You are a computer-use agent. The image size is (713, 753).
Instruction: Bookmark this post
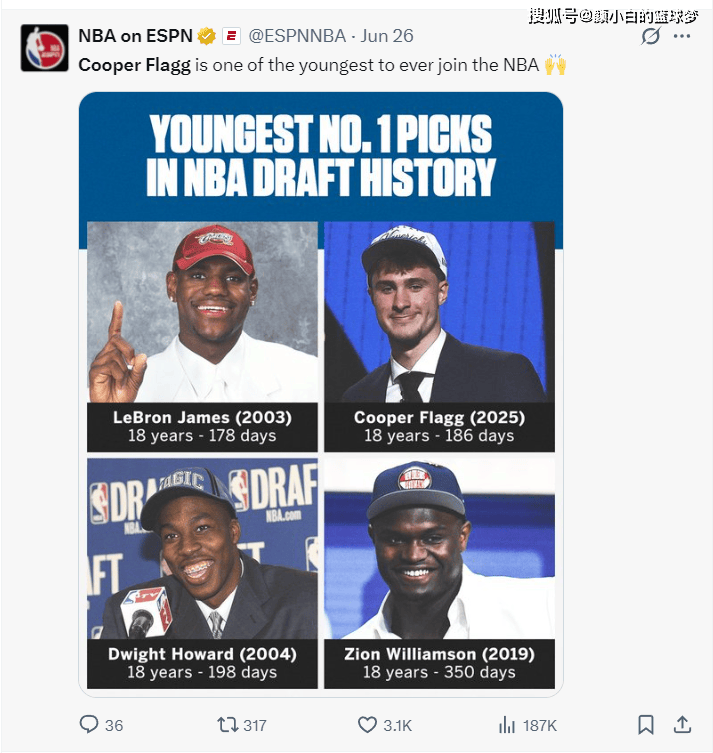[646, 724]
